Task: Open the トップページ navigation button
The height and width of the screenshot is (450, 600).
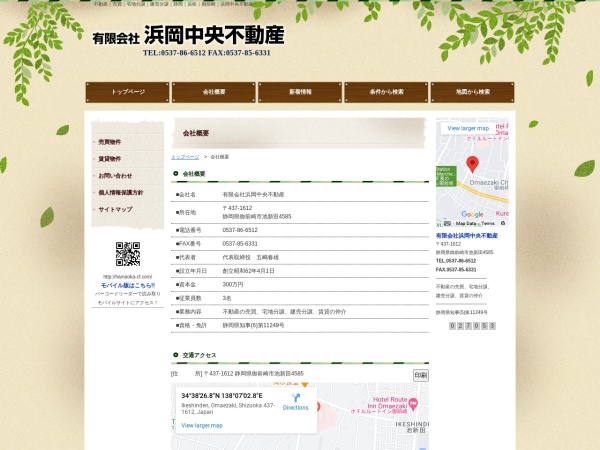Action: tap(127, 92)
